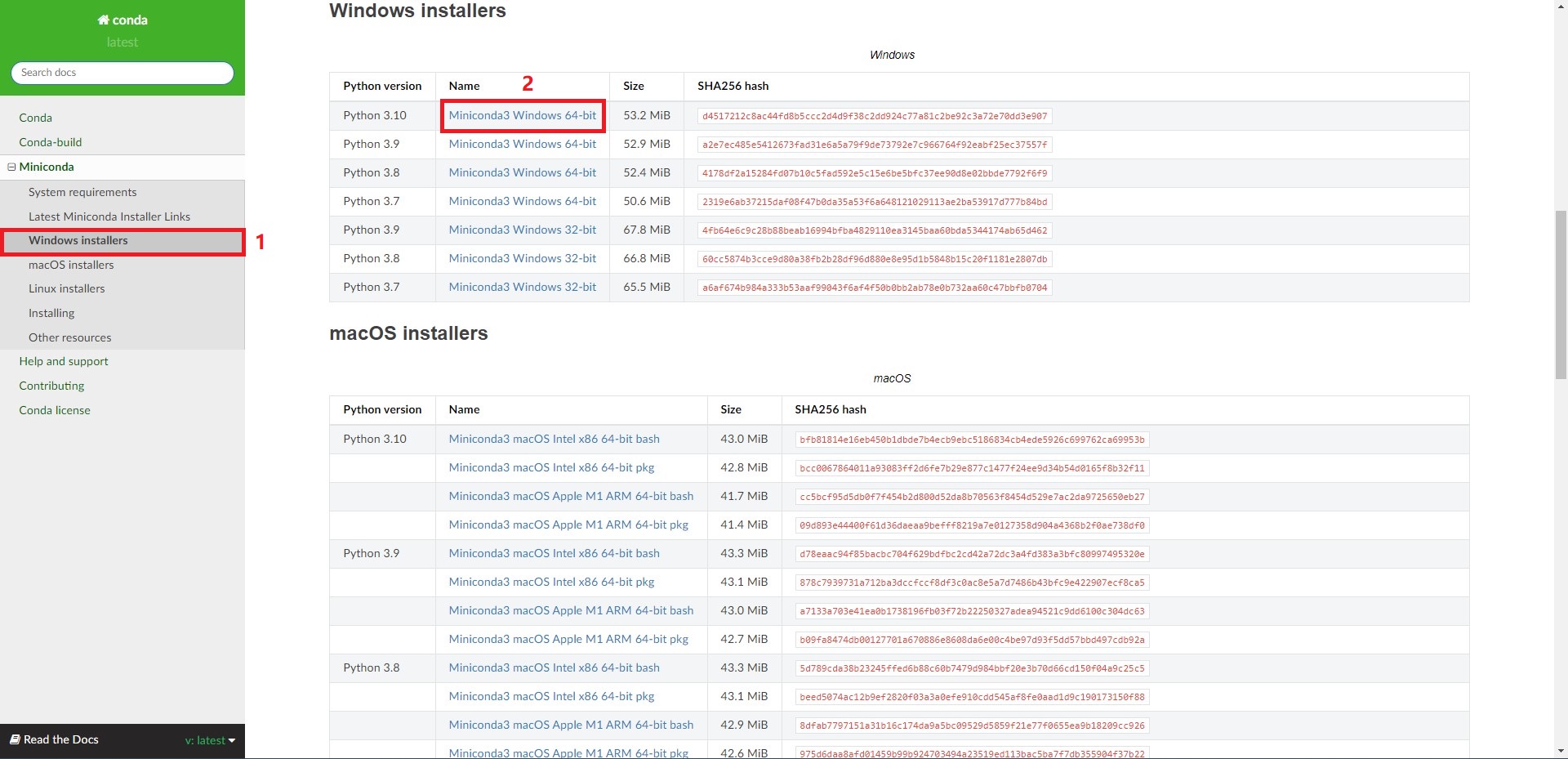The image size is (1568, 759).
Task: Open the Installing sidebar item
Action: coord(51,313)
